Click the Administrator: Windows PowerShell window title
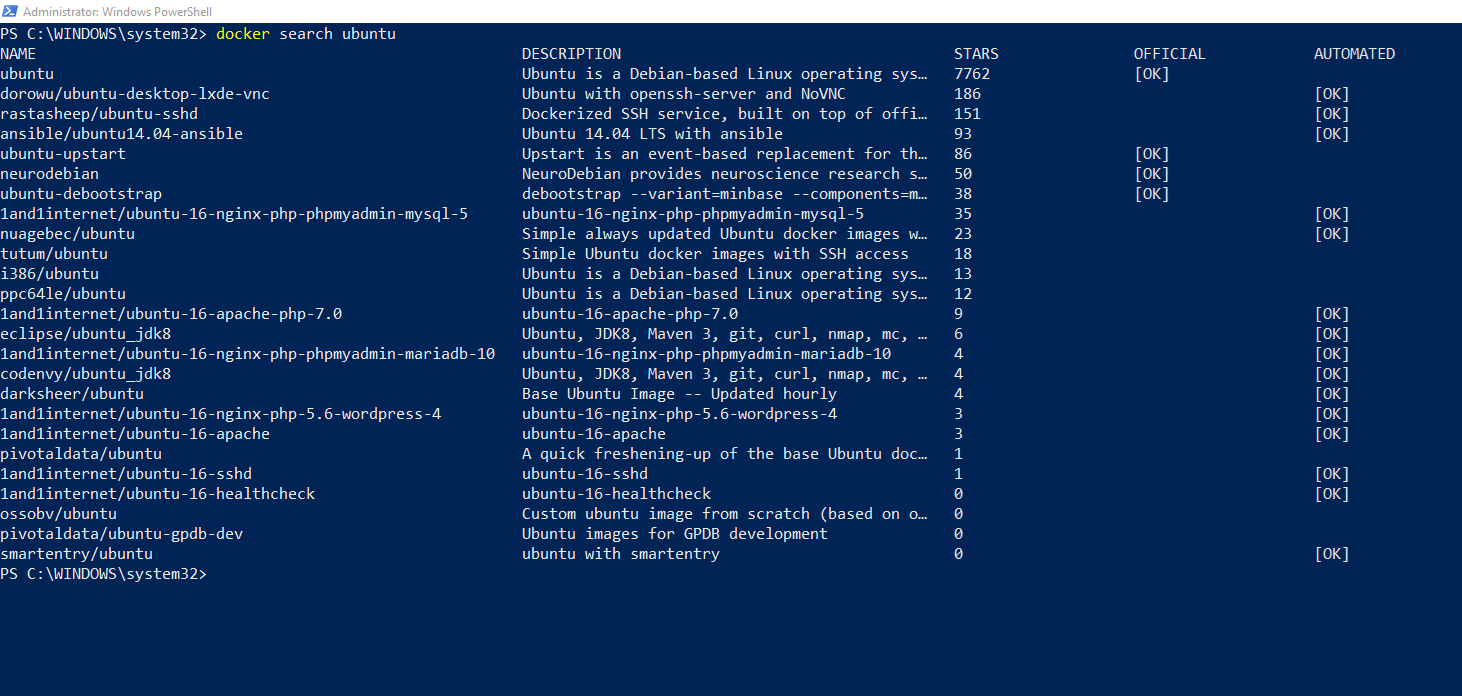 coord(117,11)
